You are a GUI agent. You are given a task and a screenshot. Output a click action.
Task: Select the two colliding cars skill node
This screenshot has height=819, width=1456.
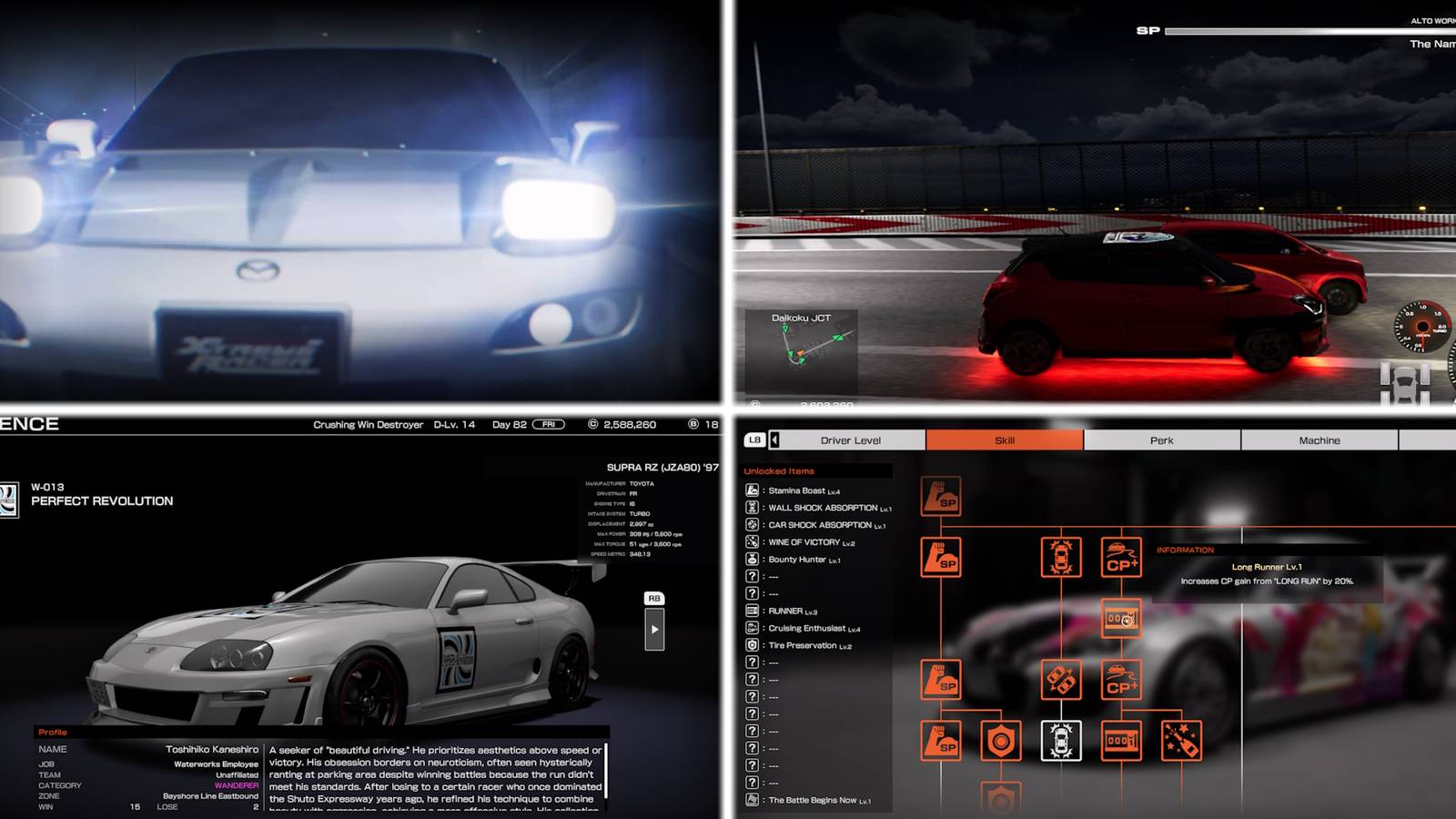(x=1061, y=679)
